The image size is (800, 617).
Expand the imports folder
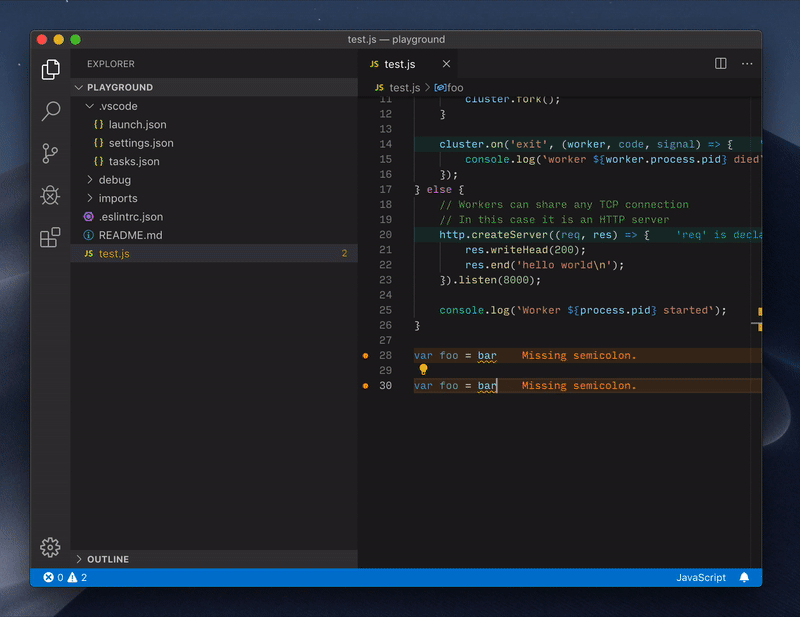(x=117, y=198)
